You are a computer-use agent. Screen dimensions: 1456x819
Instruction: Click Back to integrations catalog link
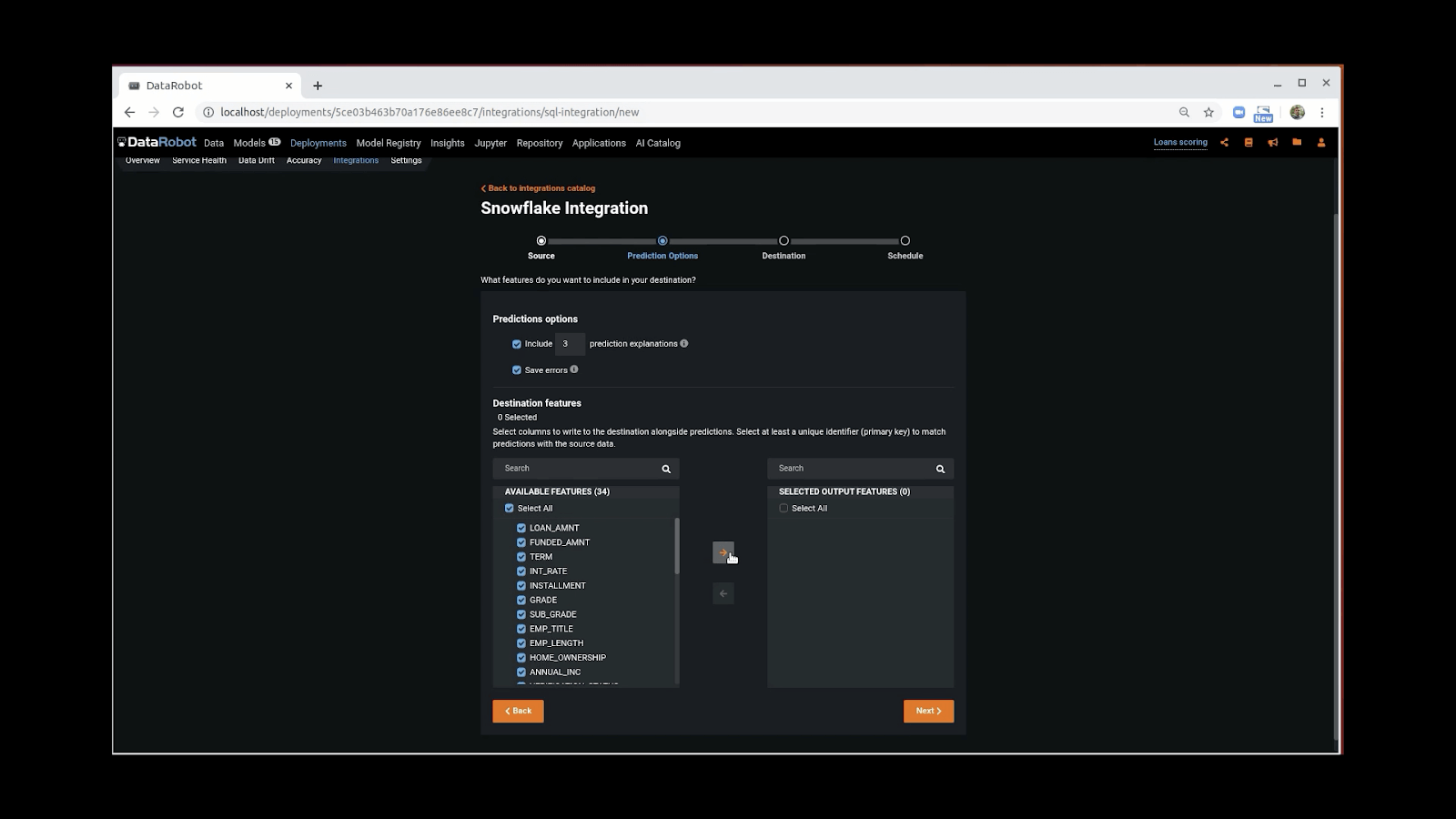coord(538,188)
